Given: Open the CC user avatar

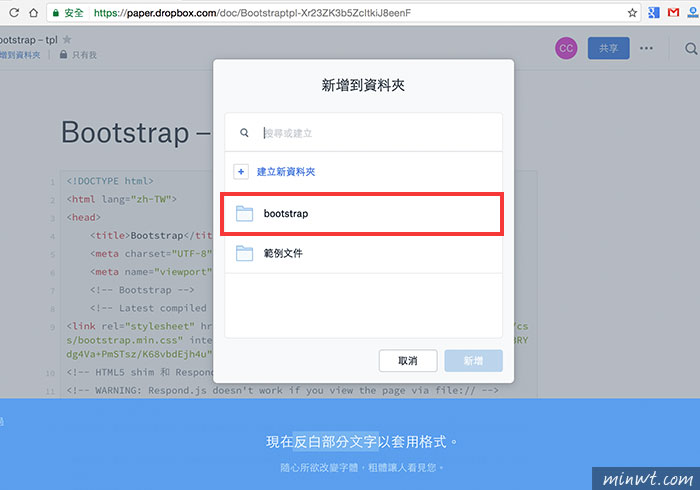Looking at the screenshot, I should (x=566, y=48).
